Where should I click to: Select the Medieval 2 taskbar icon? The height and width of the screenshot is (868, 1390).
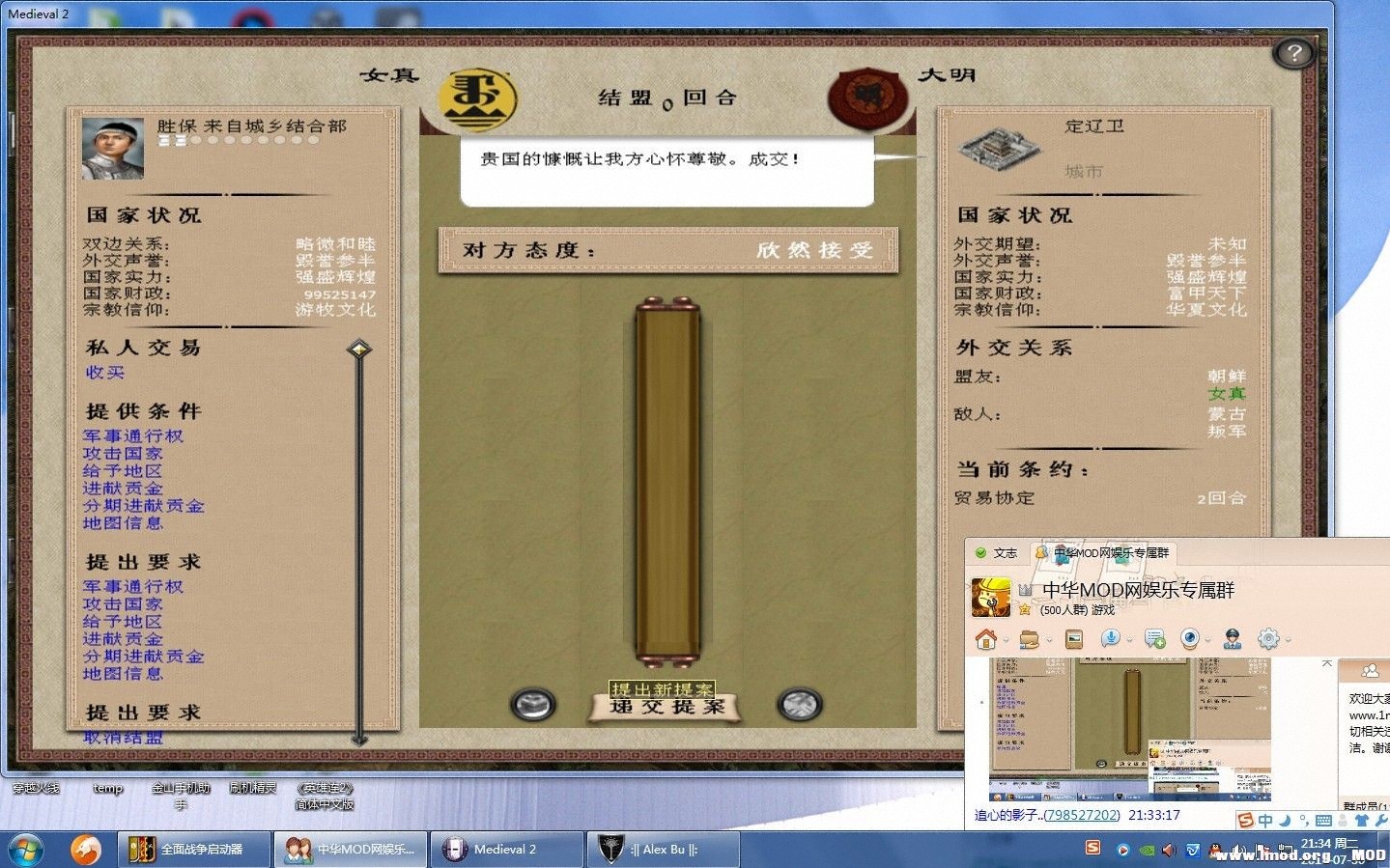pyautogui.click(x=502, y=849)
